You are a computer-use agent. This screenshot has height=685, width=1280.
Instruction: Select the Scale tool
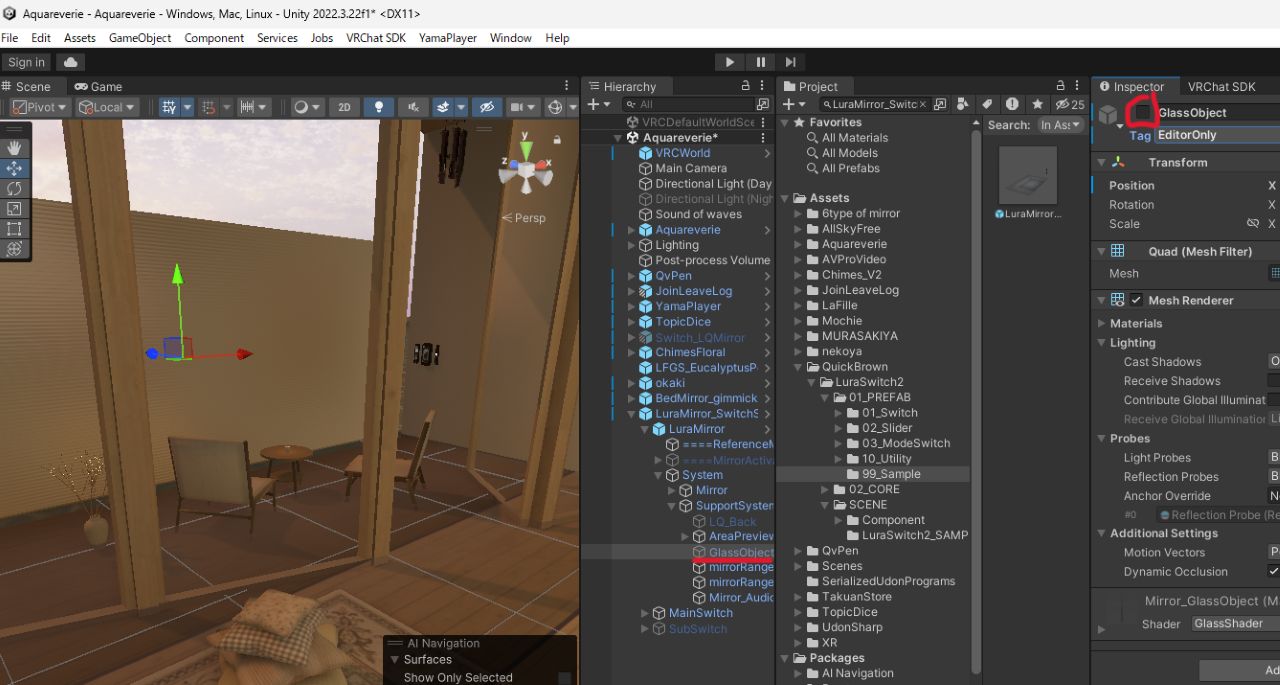(14, 208)
